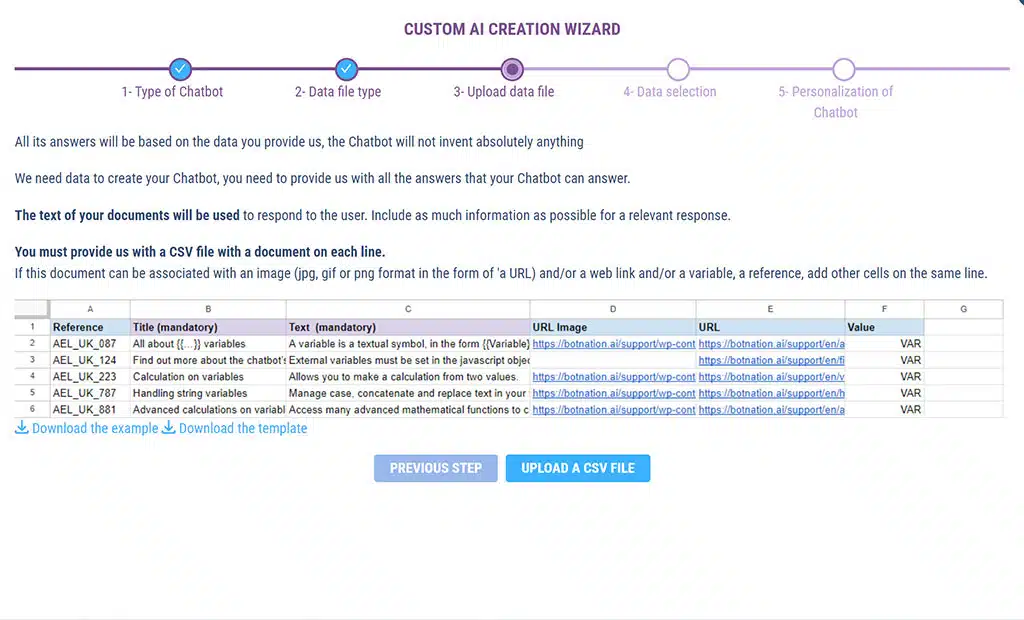Click the completed step 2 checkmark circle

pos(346,69)
